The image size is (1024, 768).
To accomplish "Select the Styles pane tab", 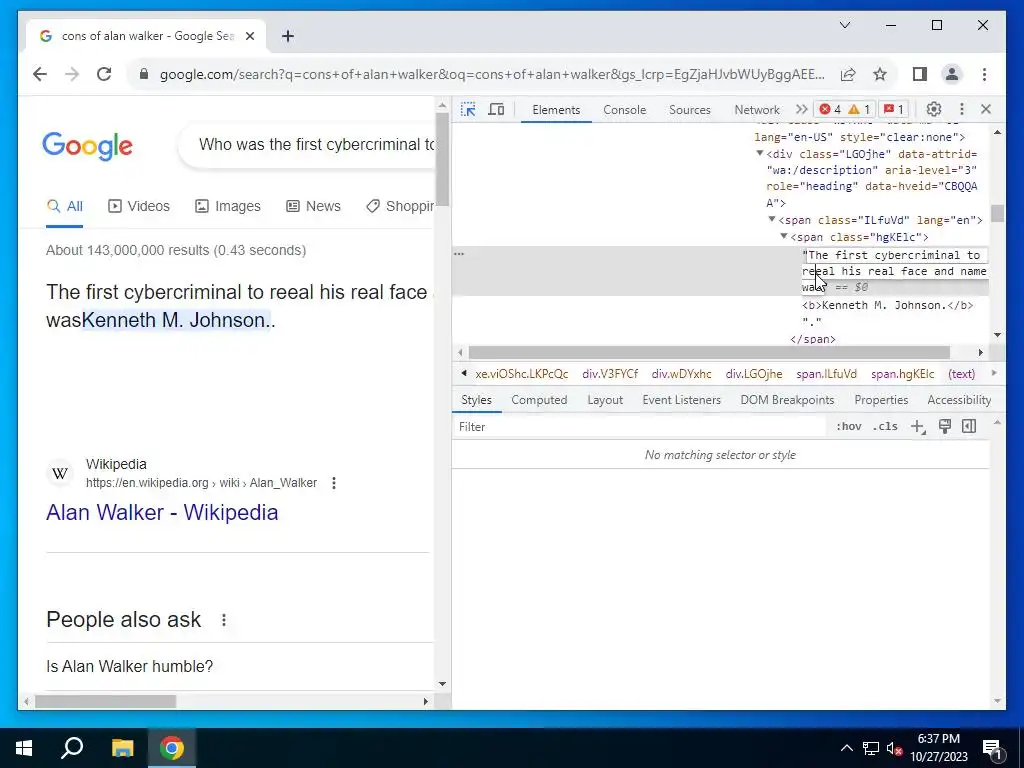I will click(476, 400).
